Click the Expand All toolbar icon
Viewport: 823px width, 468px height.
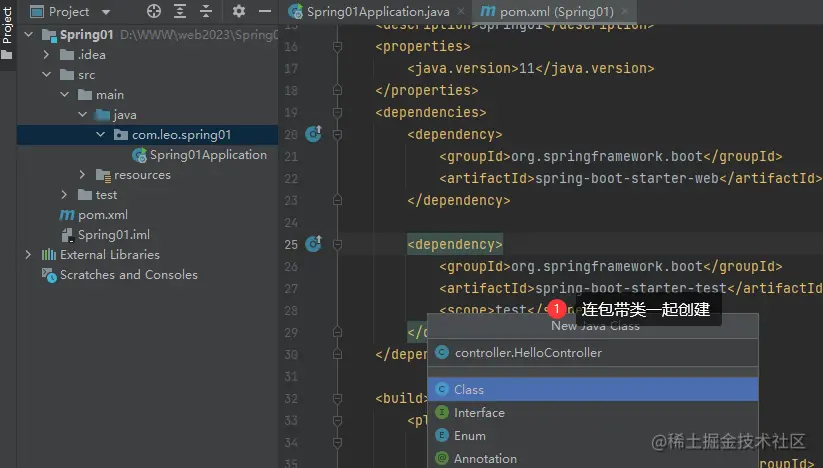click(x=180, y=11)
